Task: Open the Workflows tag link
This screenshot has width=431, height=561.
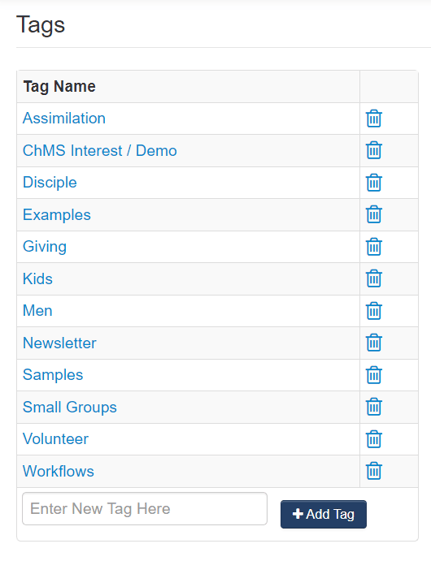Action: click(58, 471)
